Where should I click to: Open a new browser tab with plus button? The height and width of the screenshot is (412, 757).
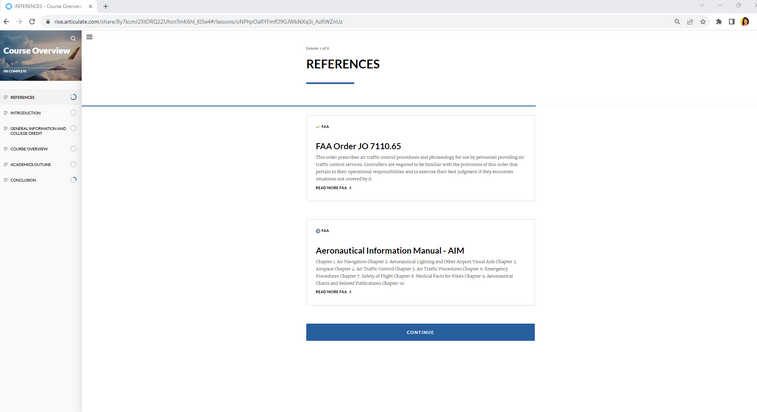tap(106, 6)
